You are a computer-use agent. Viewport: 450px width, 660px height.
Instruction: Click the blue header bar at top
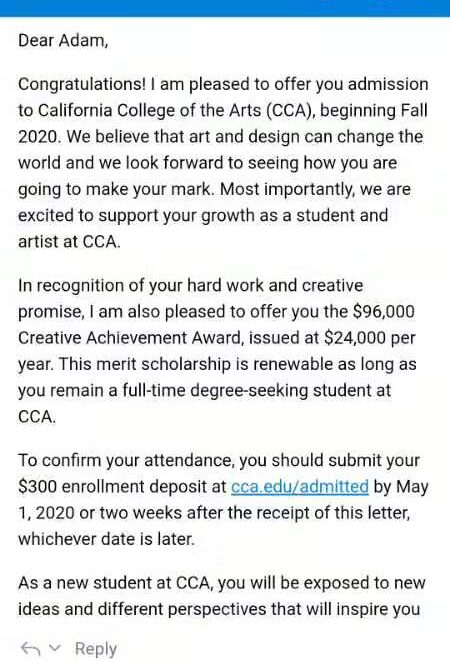tap(225, 8)
